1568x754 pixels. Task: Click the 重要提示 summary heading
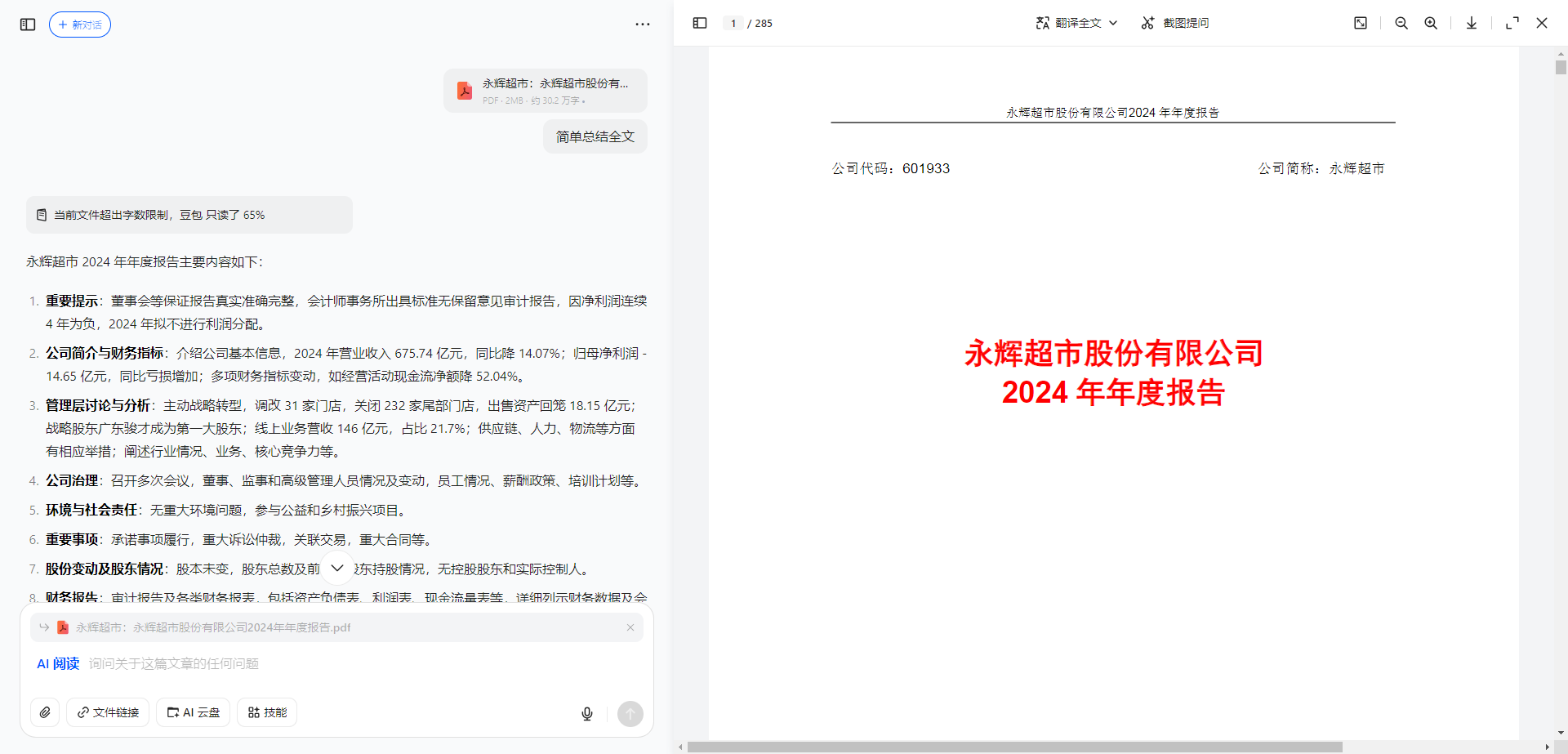(x=72, y=301)
